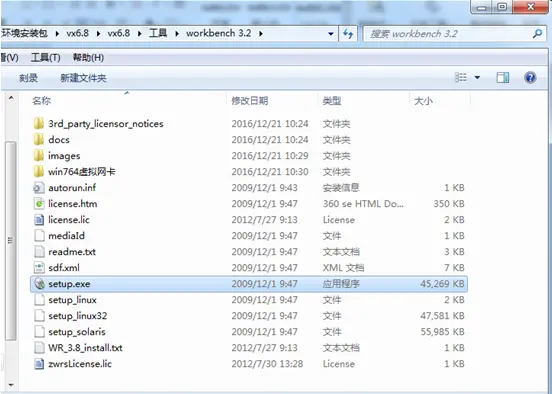Screen dimensions: 552x394
Task: Select the zwrsLicense.lic file name
Action: point(80,364)
